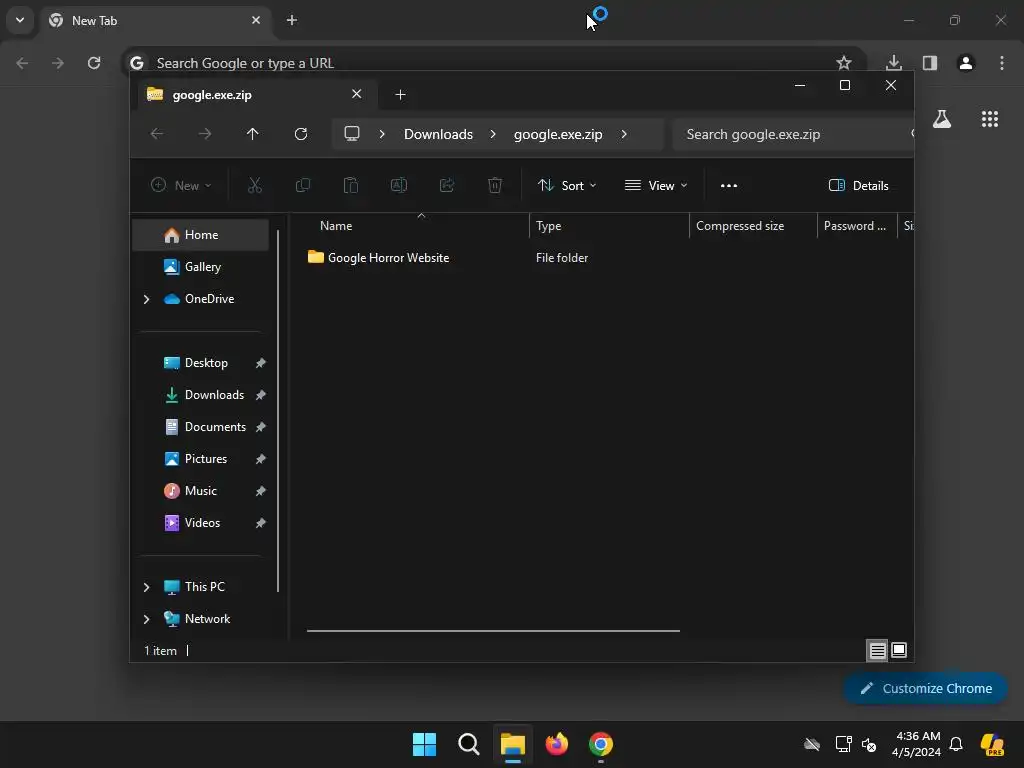Refresh the Explorer folder view

(301, 134)
